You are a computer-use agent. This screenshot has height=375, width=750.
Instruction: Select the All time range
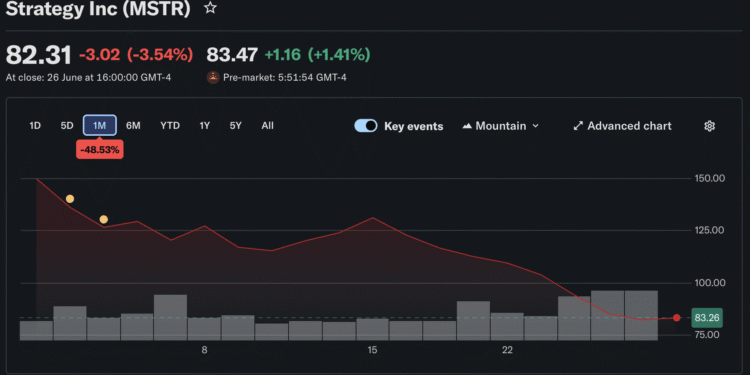pyautogui.click(x=267, y=126)
